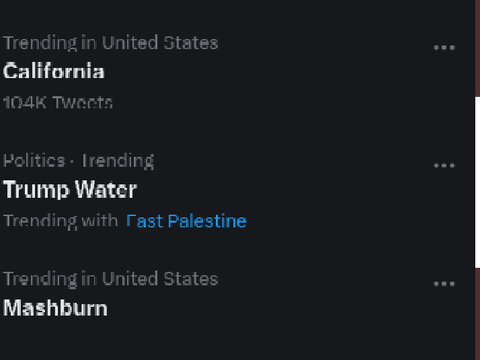Click the white scrollbar thumb on the right
The width and height of the screenshot is (480, 360).
click(x=477, y=182)
